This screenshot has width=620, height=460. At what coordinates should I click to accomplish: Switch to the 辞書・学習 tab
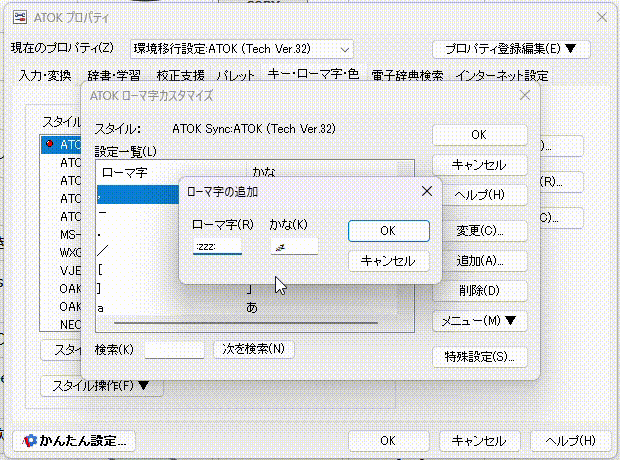[x=114, y=75]
